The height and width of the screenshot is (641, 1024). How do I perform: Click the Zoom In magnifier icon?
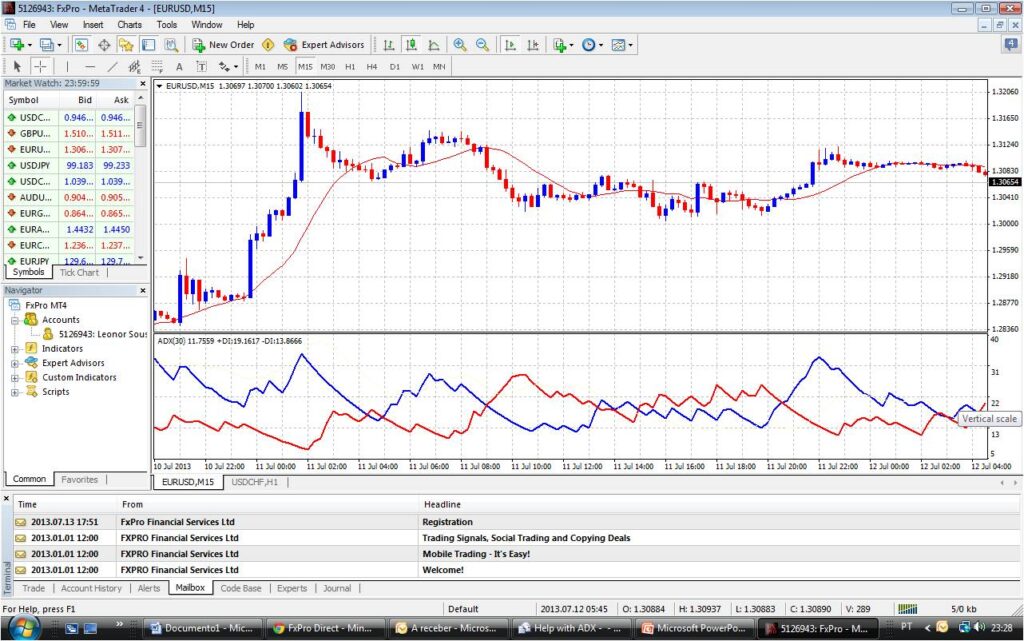(x=460, y=45)
